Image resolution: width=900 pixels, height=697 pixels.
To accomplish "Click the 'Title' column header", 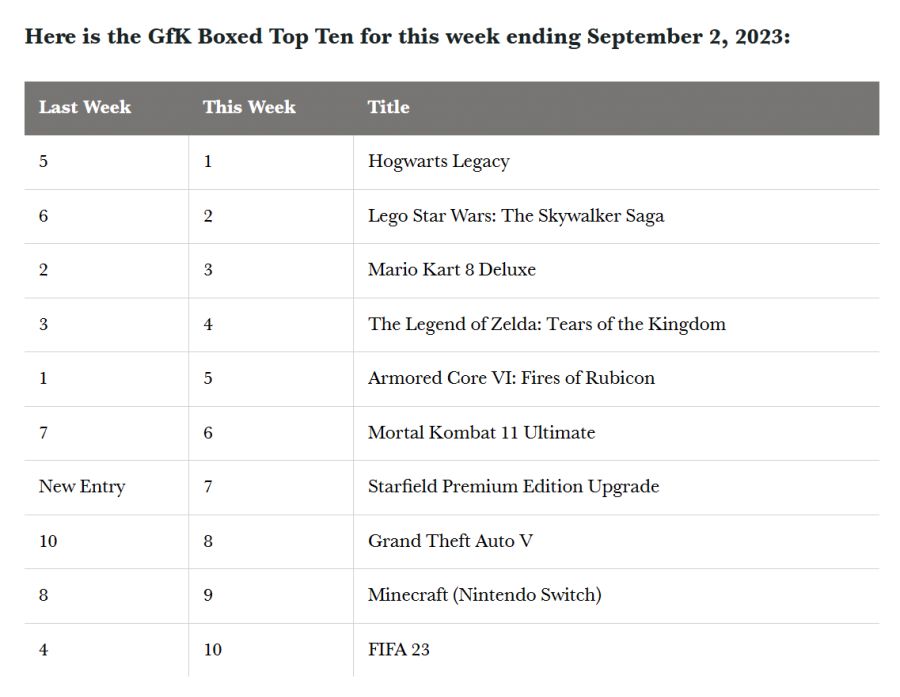I will point(388,107).
